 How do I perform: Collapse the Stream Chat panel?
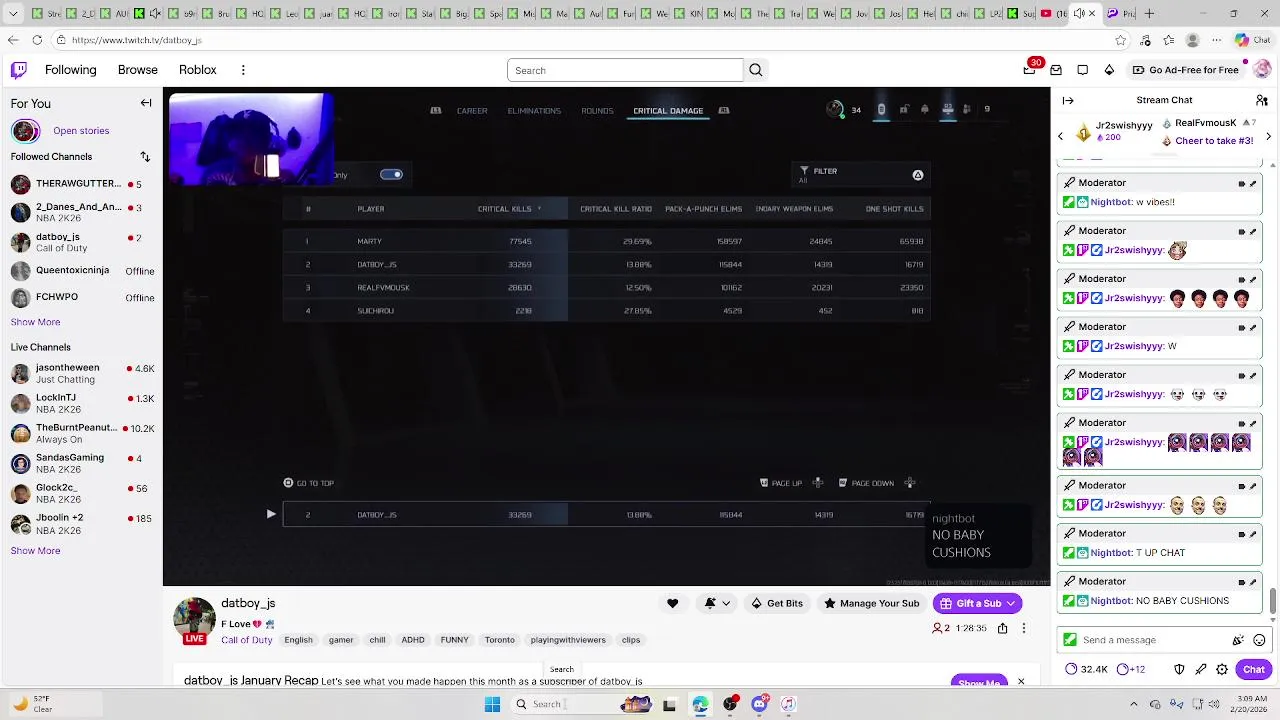(1068, 100)
